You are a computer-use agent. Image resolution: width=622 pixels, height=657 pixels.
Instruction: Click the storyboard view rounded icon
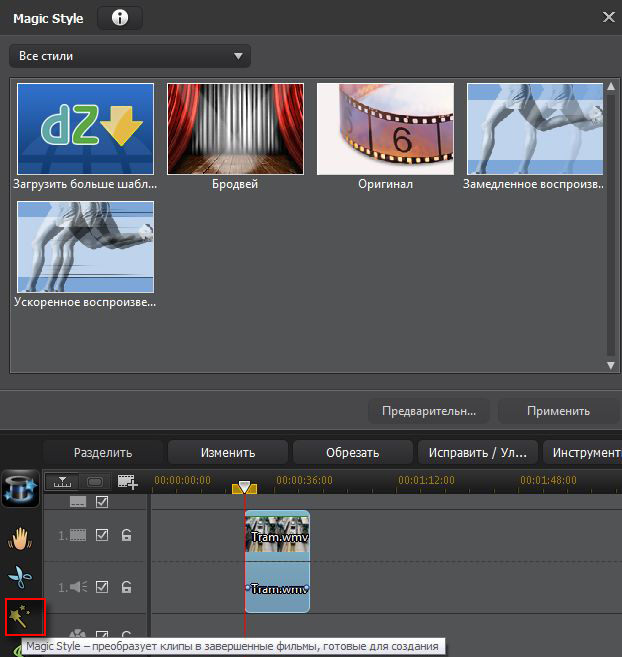point(95,482)
